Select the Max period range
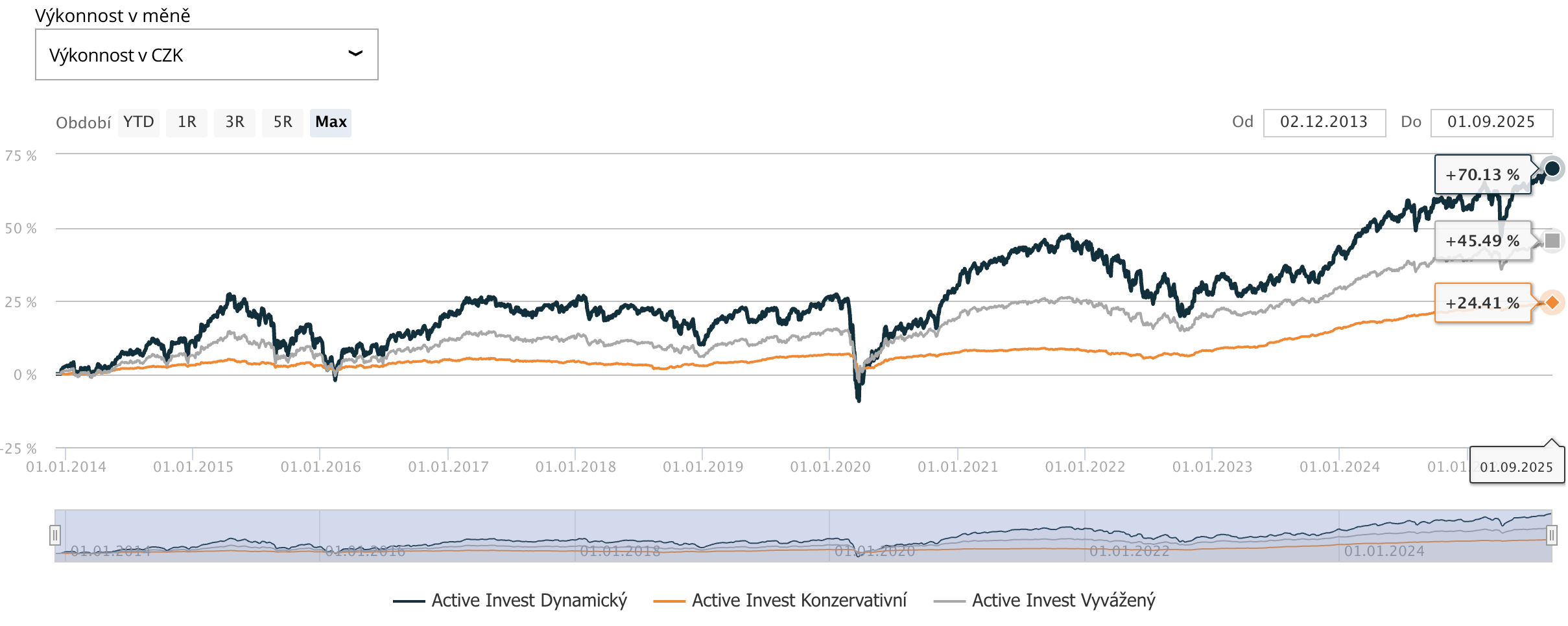This screenshot has width=1568, height=626. [331, 122]
